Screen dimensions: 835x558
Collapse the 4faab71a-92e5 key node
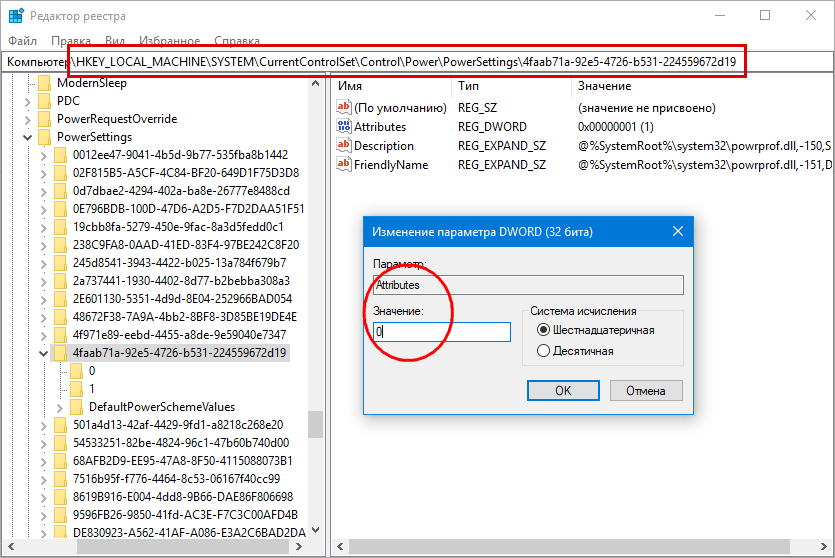(44, 353)
